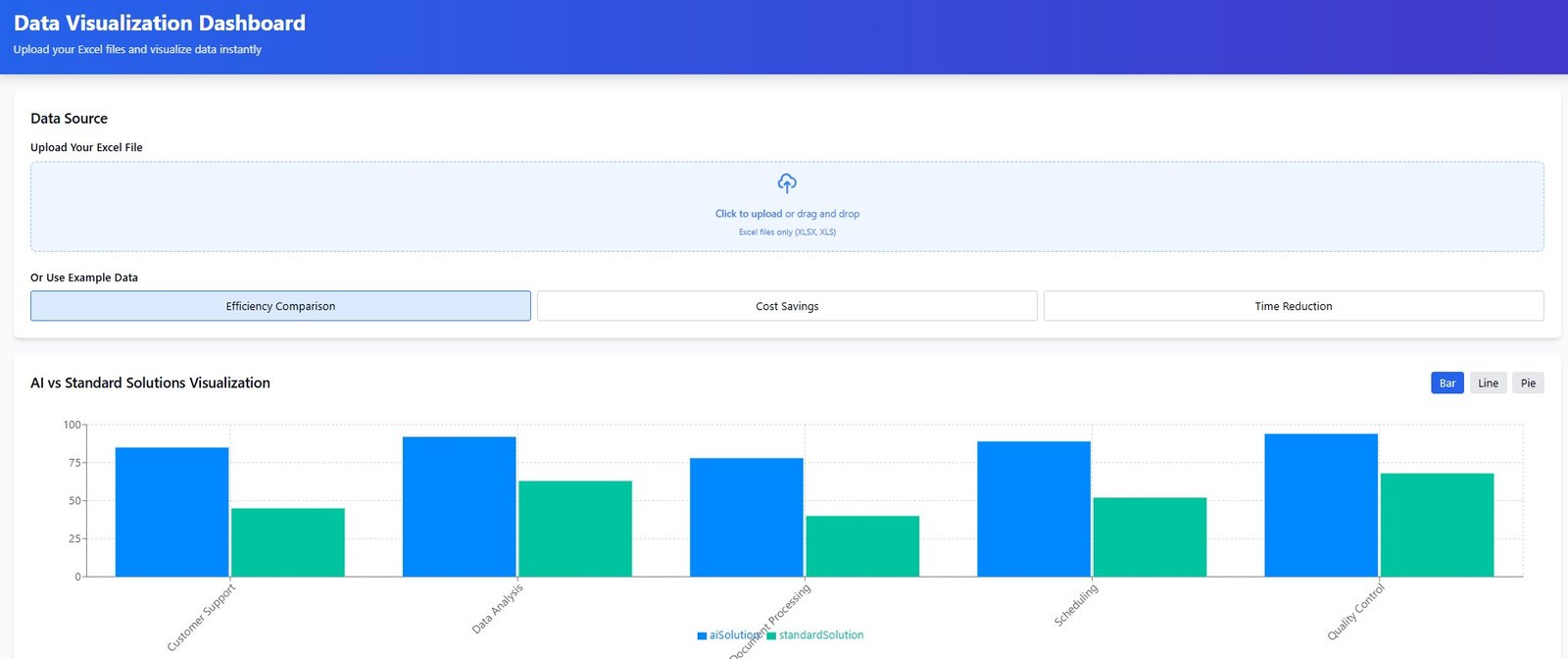The image size is (1568, 659).
Task: Click the blue Document Processing bar
Action: pyautogui.click(x=746, y=518)
